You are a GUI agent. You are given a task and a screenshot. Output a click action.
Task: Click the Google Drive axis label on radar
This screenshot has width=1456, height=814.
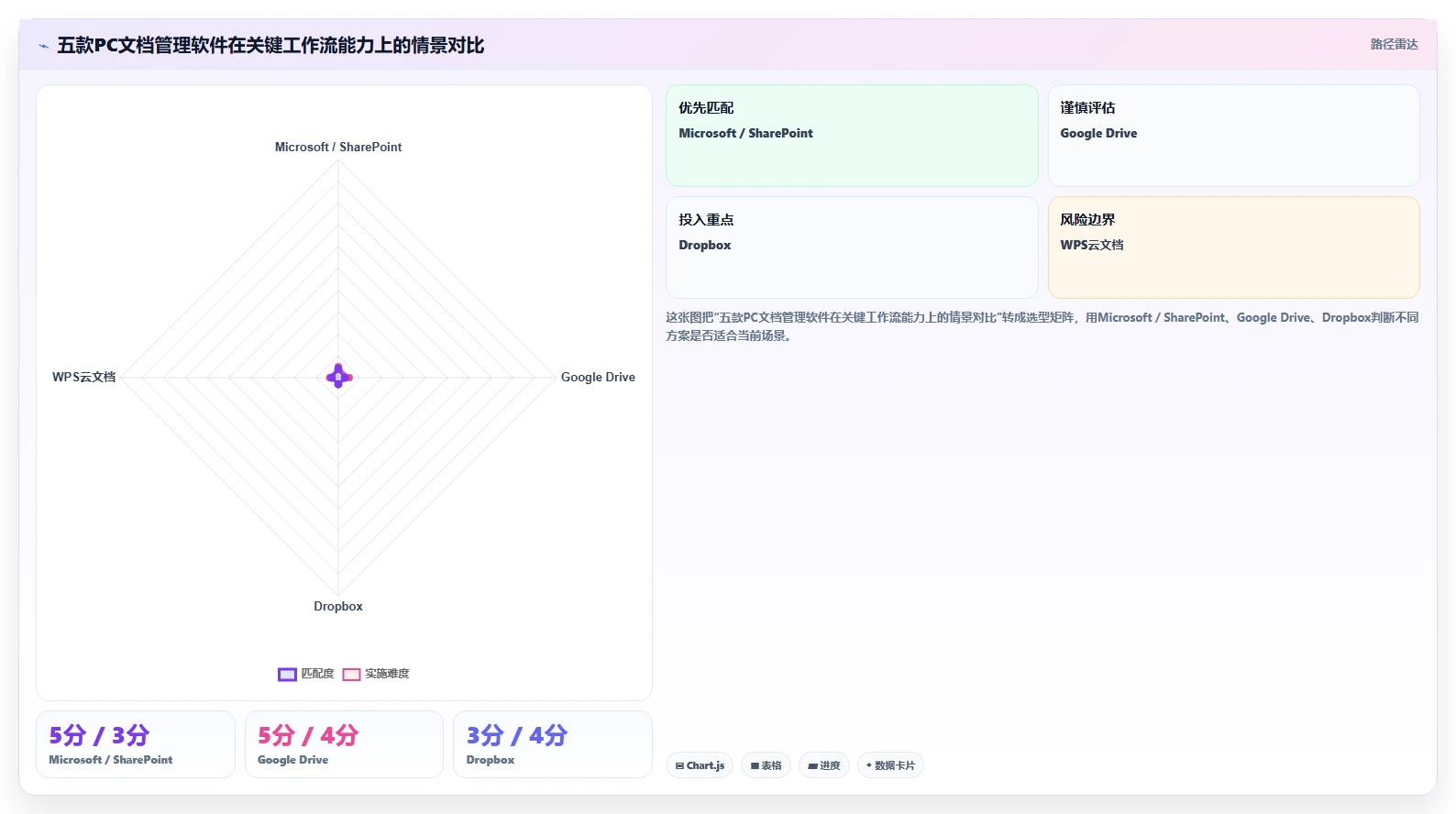click(598, 377)
